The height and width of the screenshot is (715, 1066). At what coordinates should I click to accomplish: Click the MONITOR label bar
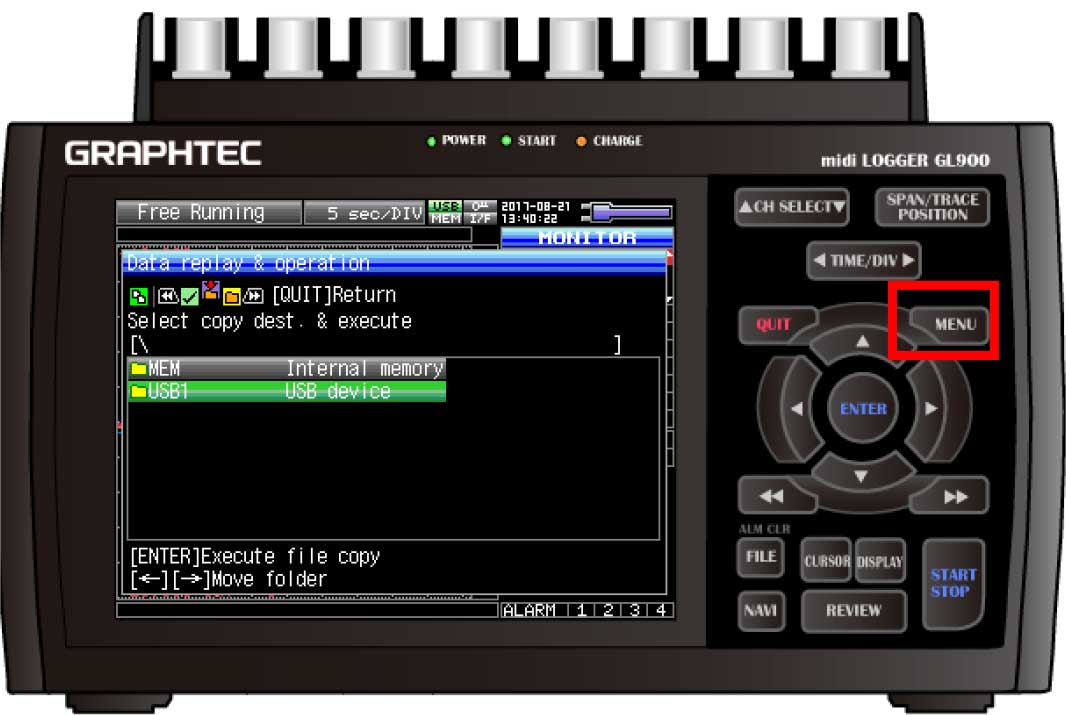[x=587, y=238]
